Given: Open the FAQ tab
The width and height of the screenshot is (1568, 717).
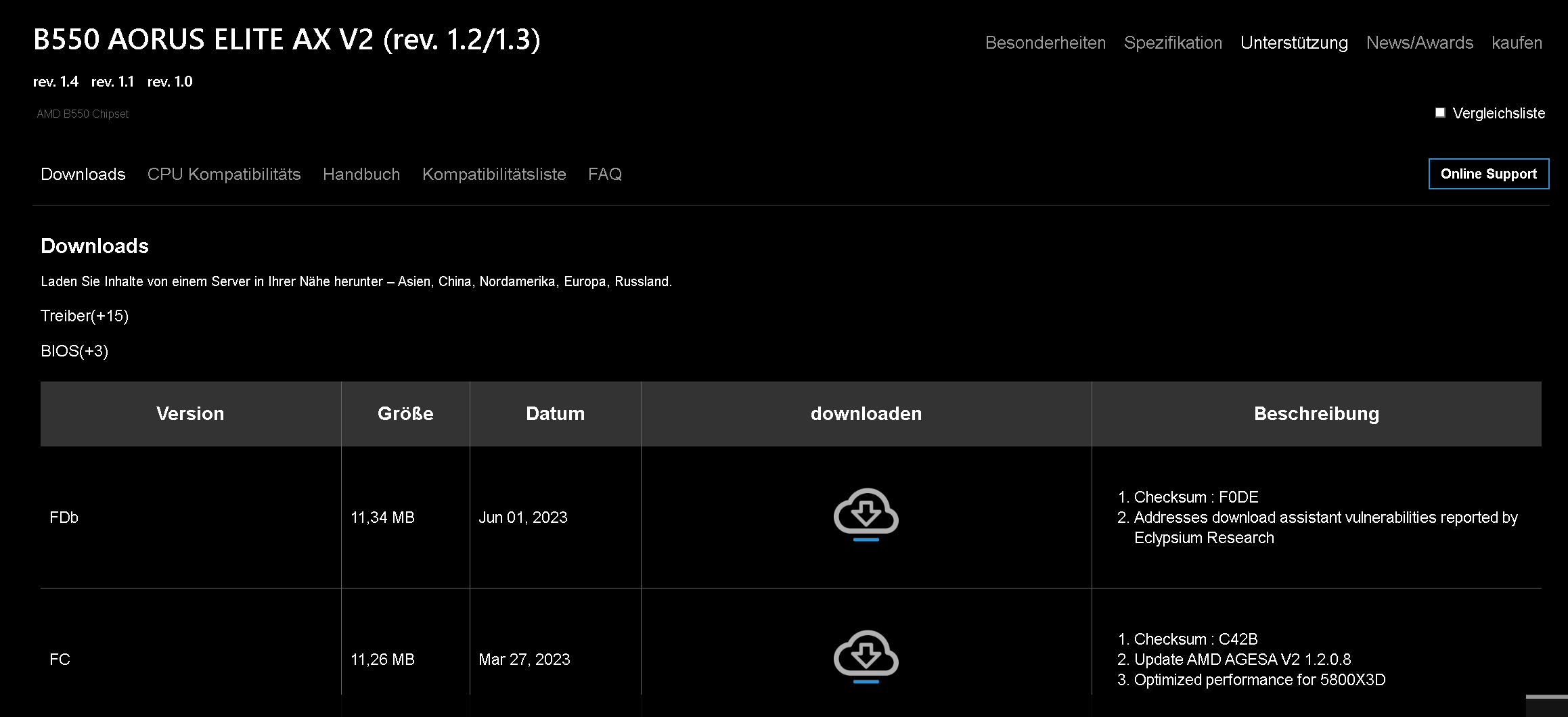Looking at the screenshot, I should (605, 174).
